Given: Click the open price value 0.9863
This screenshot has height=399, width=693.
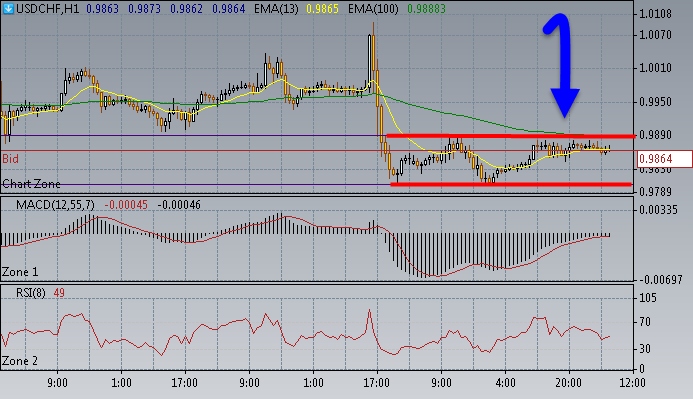Looking at the screenshot, I should [103, 8].
